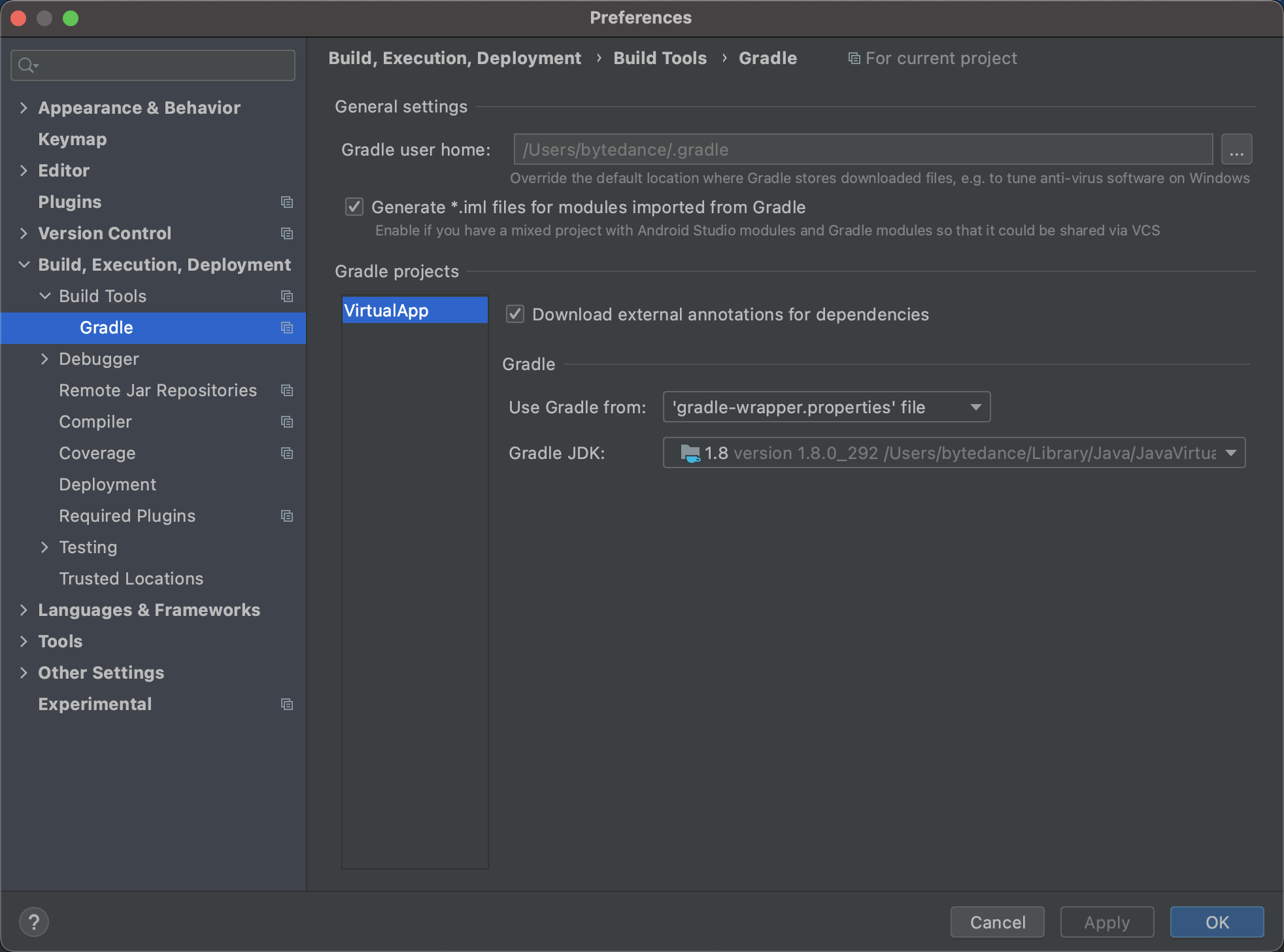This screenshot has width=1284, height=952.
Task: Expand Languages & Frameworks section
Action: pyautogui.click(x=24, y=610)
